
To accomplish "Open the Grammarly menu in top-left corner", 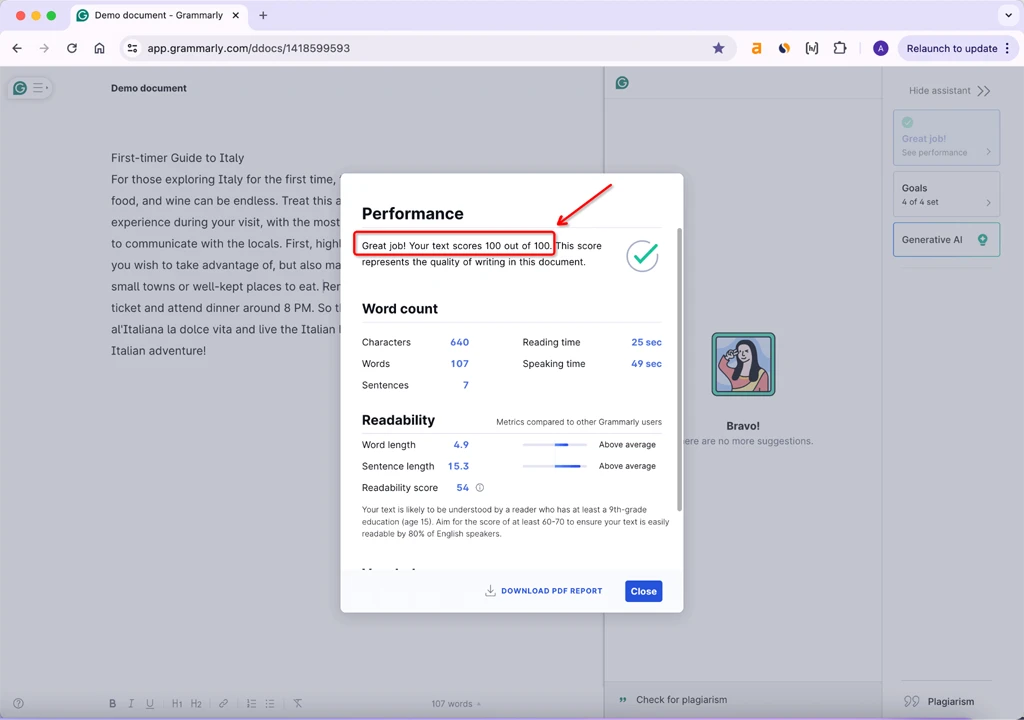I will 29,88.
